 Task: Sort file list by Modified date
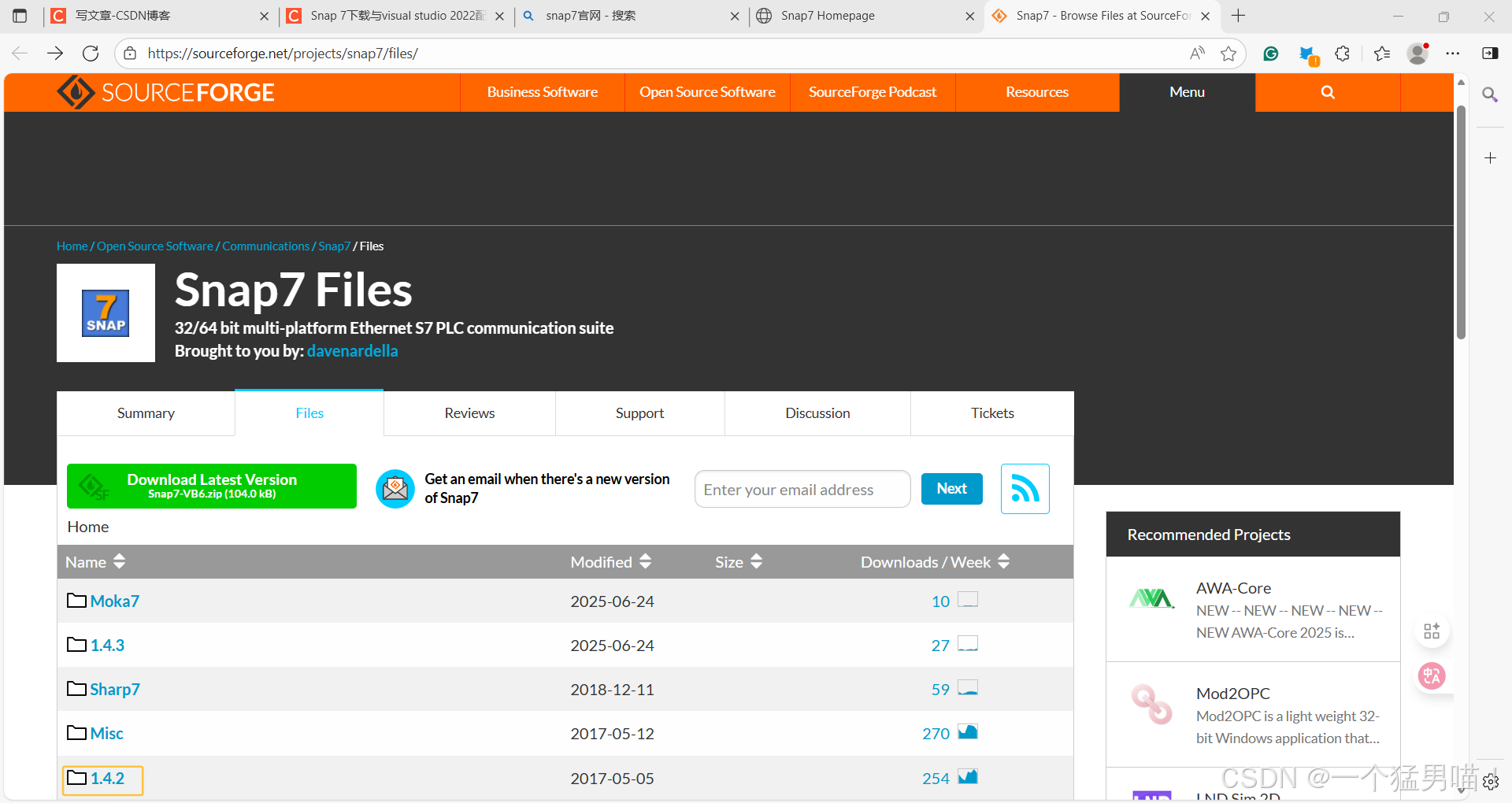coord(611,562)
